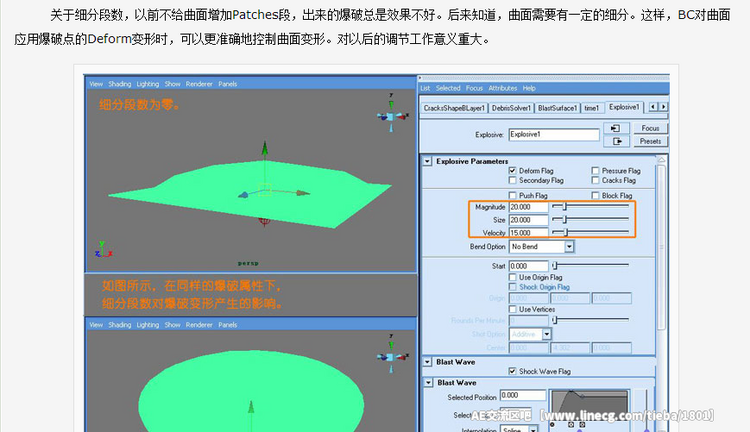Open Renderer menu in zero-subdivision viewport

(199, 84)
